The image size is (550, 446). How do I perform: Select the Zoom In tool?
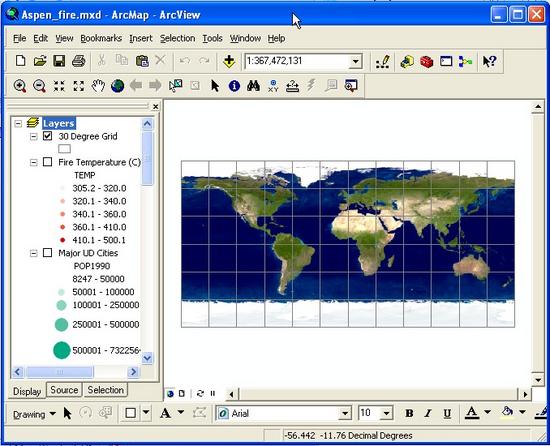click(x=20, y=86)
